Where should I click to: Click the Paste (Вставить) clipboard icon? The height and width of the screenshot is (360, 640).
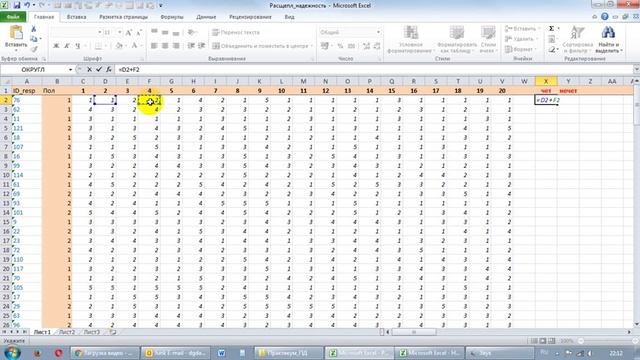(16, 33)
